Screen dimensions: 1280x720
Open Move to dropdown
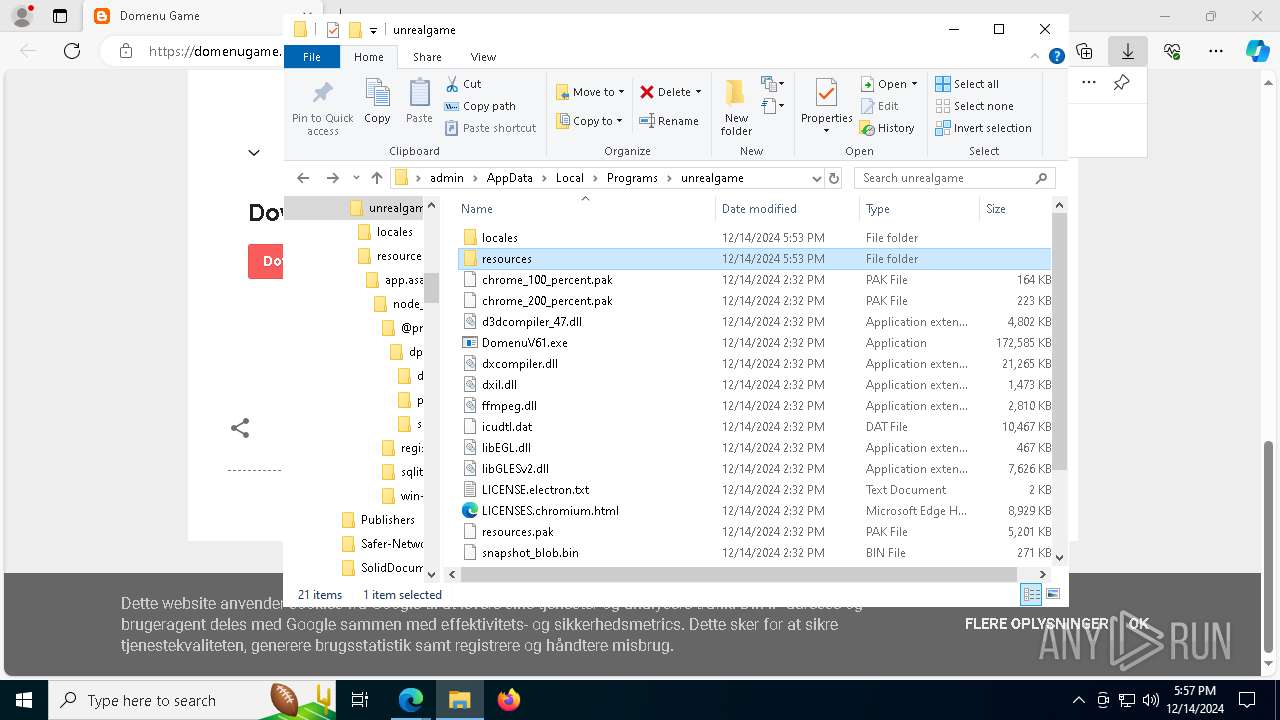590,92
